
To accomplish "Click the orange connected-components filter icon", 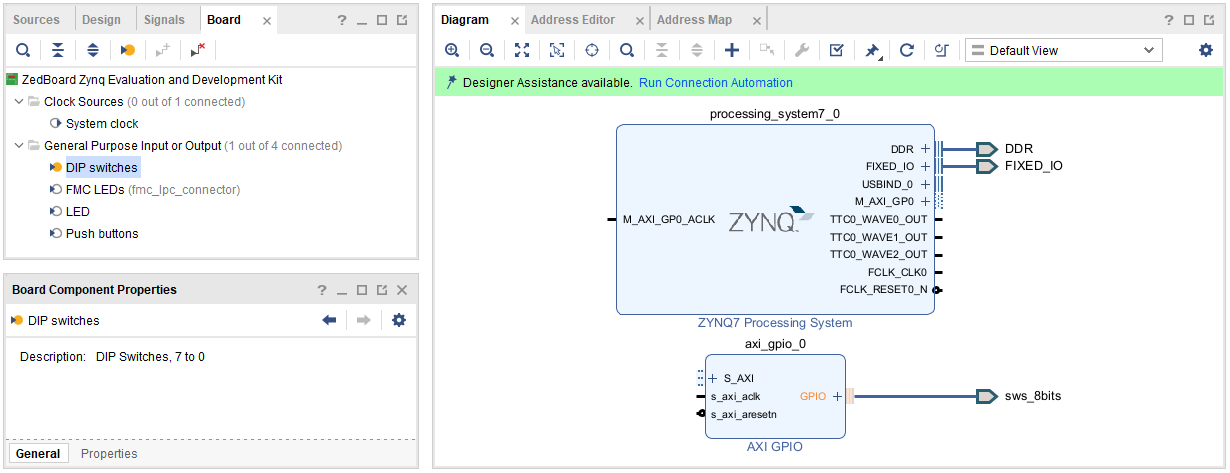I will pyautogui.click(x=127, y=50).
